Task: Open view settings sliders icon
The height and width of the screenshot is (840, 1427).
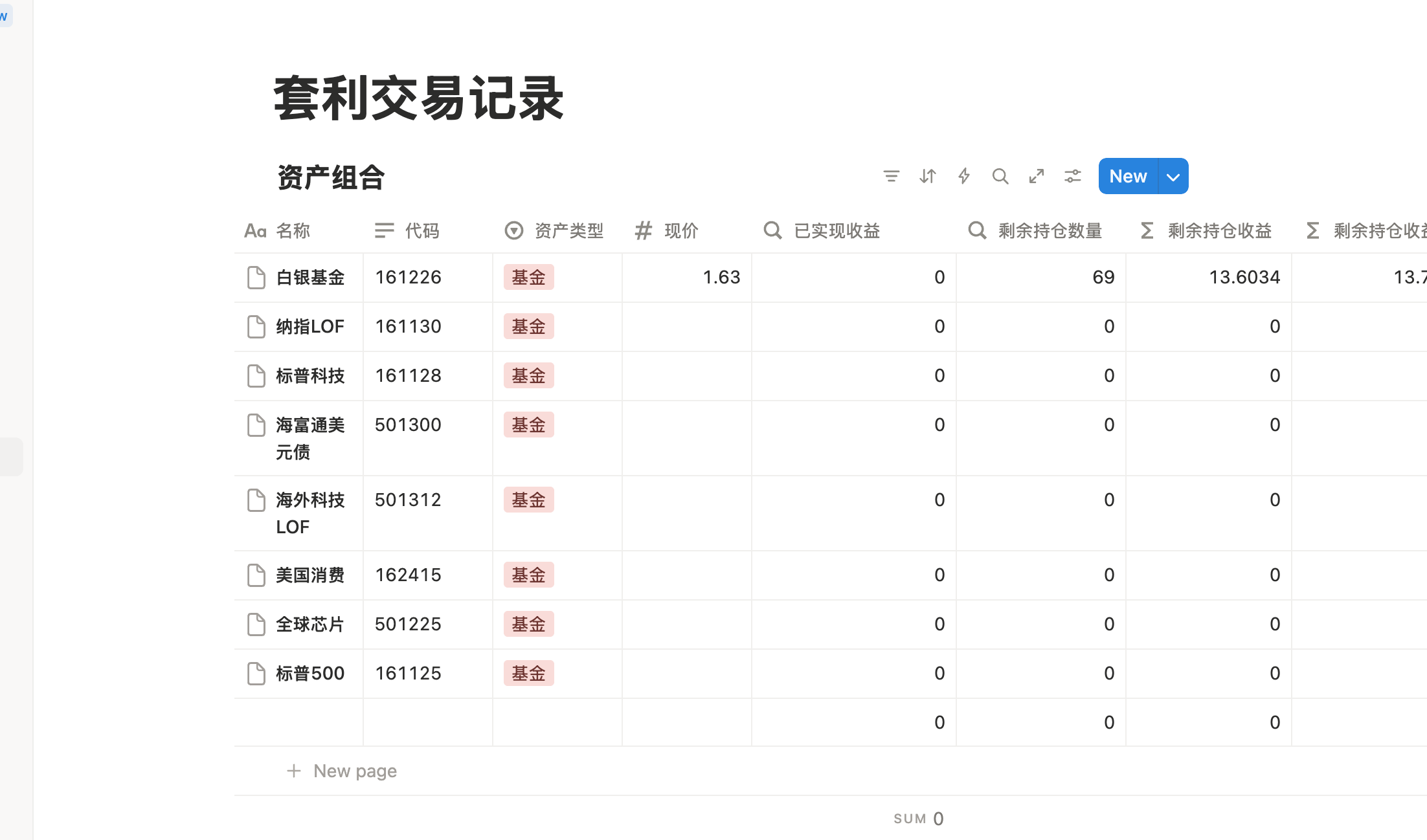Action: [x=1073, y=176]
